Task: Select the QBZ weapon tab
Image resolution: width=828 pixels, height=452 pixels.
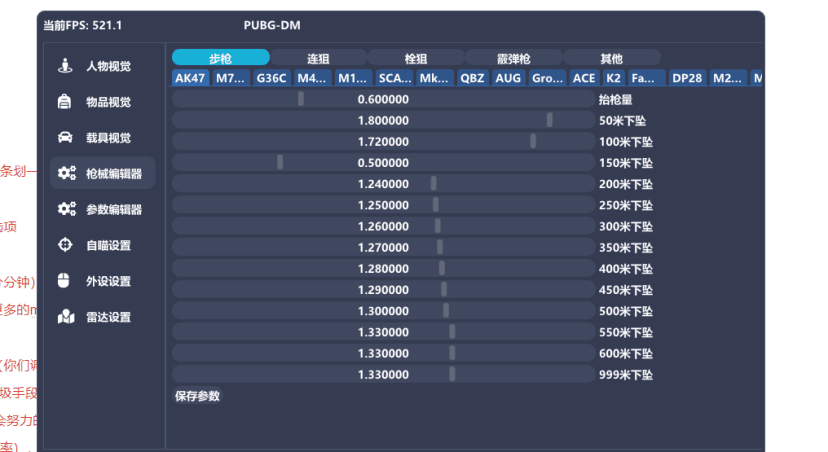Action: [x=472, y=78]
